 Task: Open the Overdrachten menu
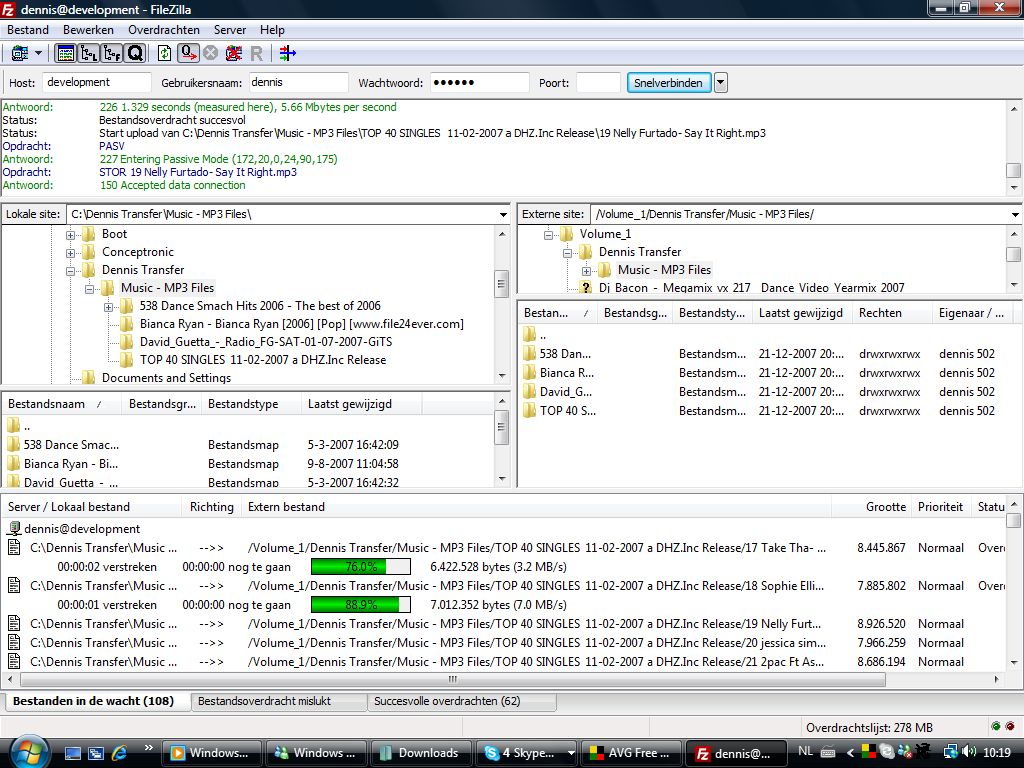point(163,30)
